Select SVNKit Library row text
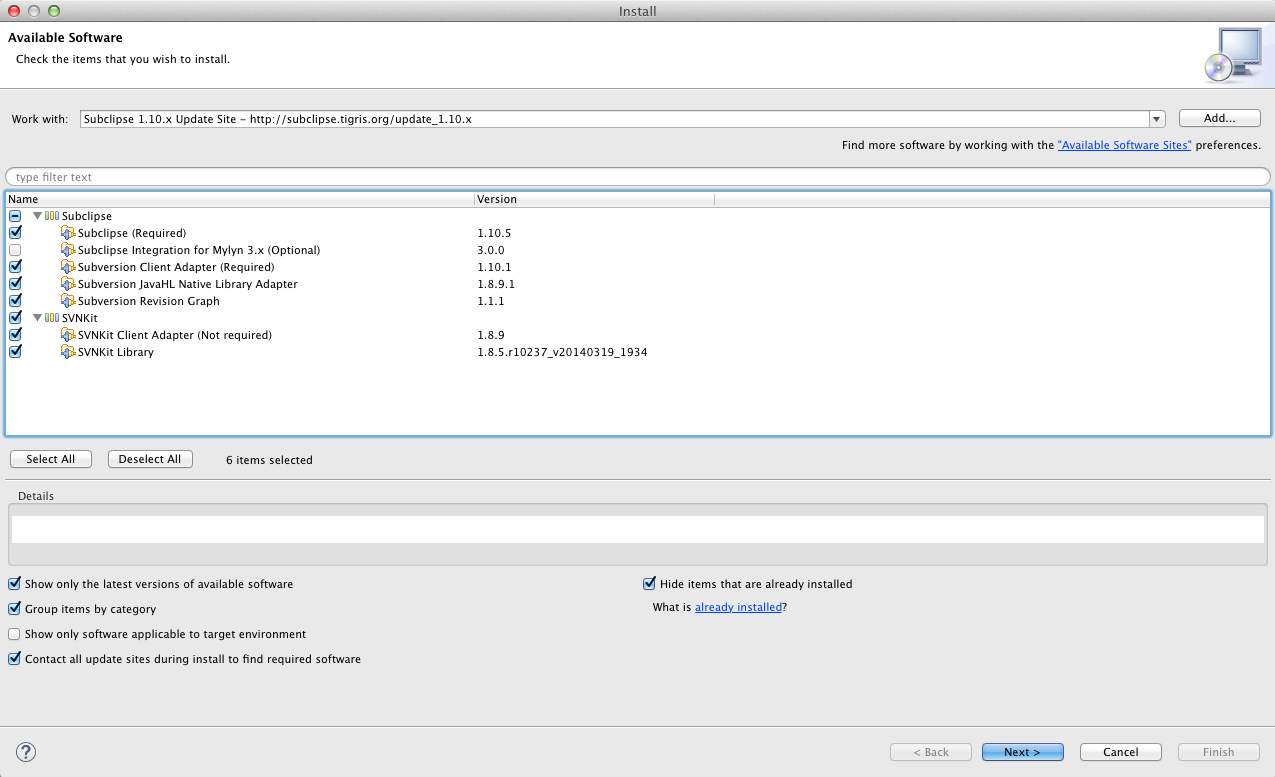 pyautogui.click(x=116, y=352)
